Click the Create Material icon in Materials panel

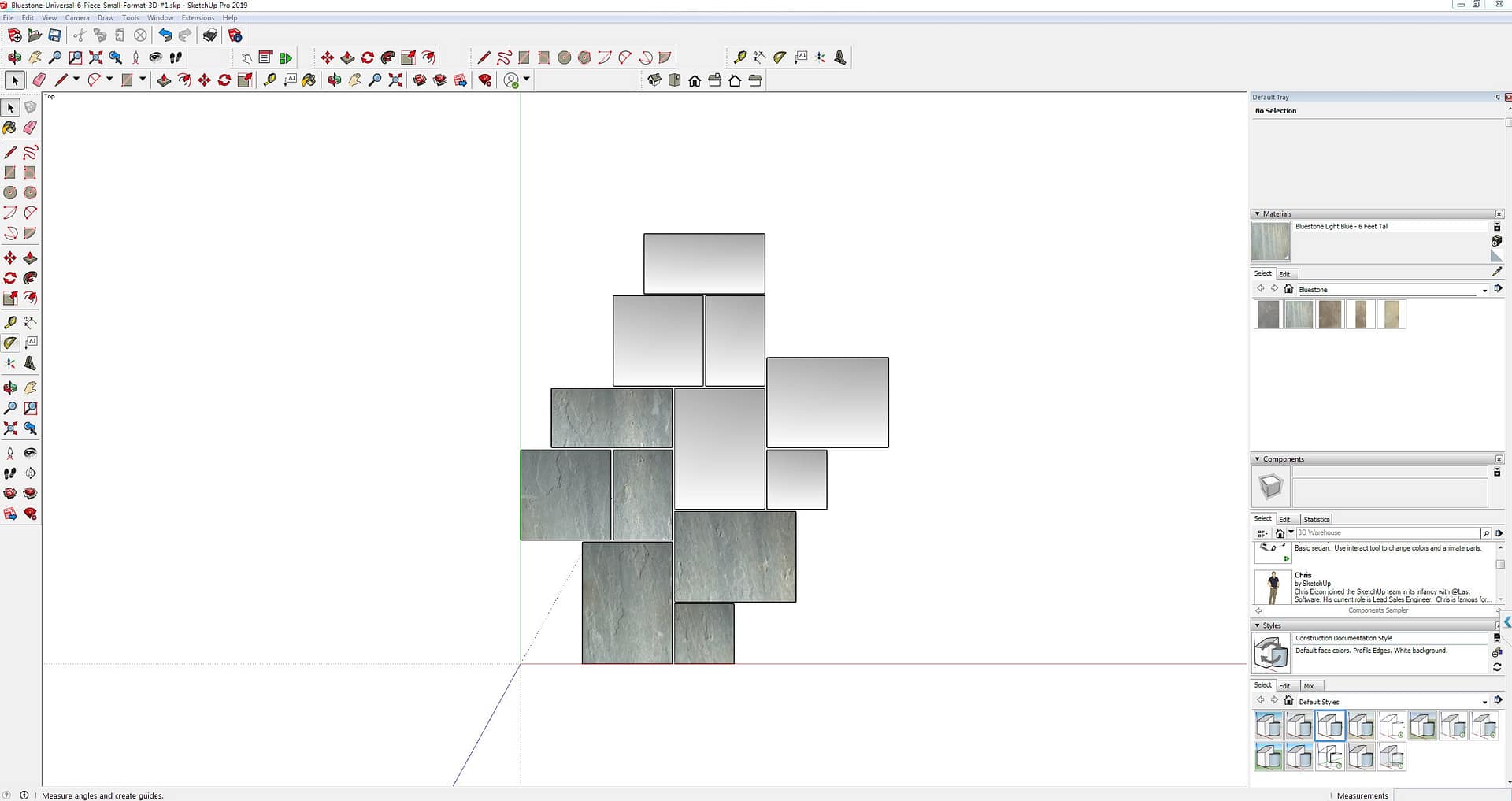pos(1496,241)
